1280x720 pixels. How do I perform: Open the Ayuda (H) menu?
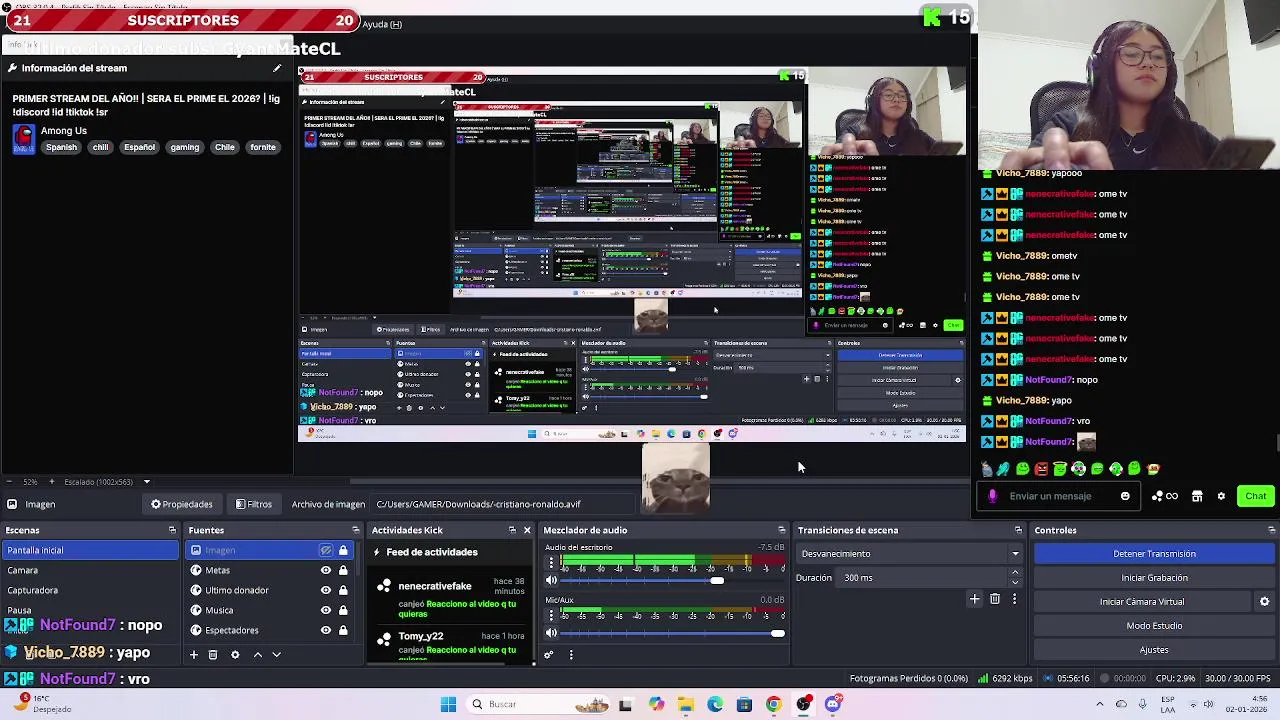[382, 24]
